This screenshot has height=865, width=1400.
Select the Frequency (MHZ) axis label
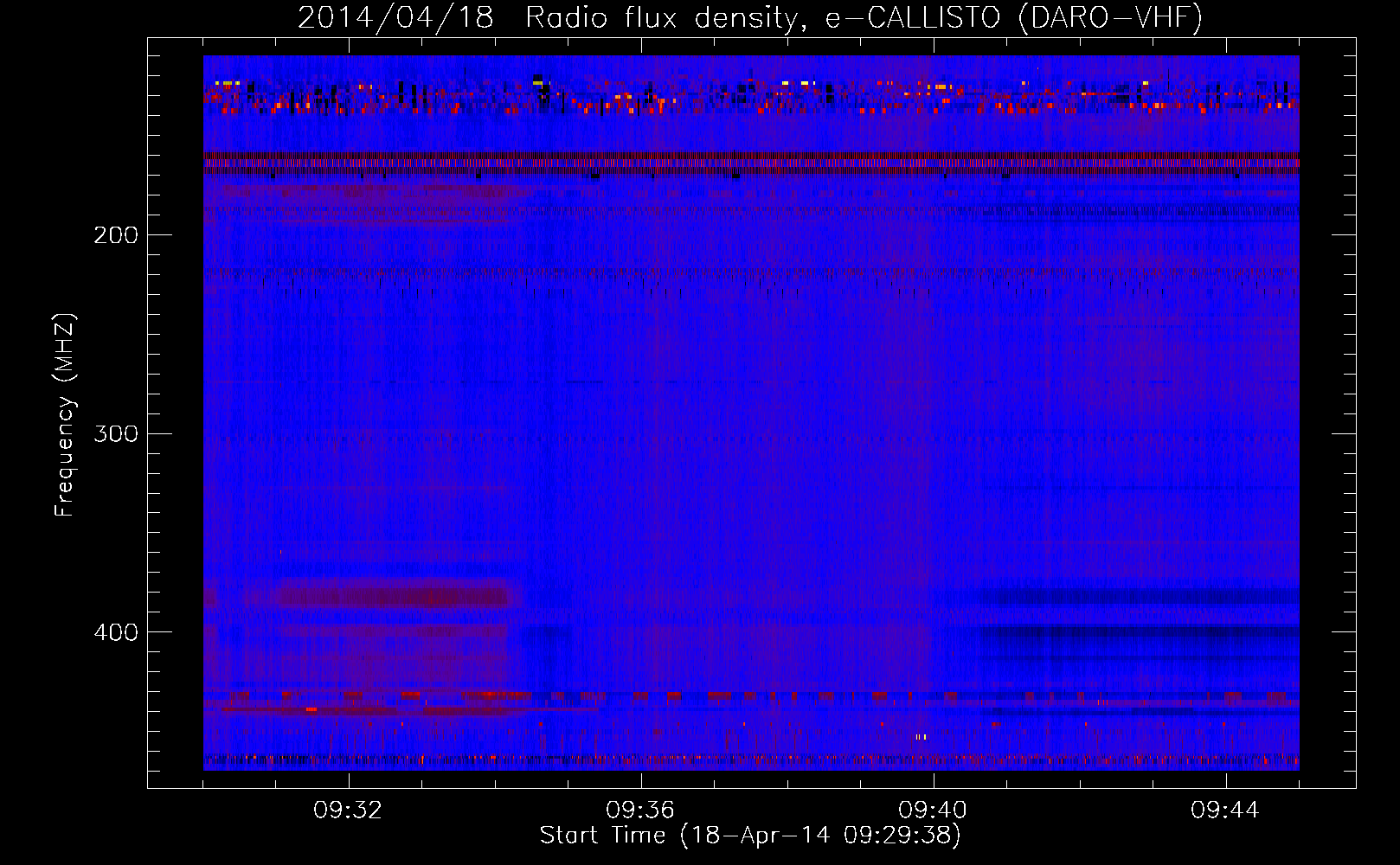click(65, 415)
